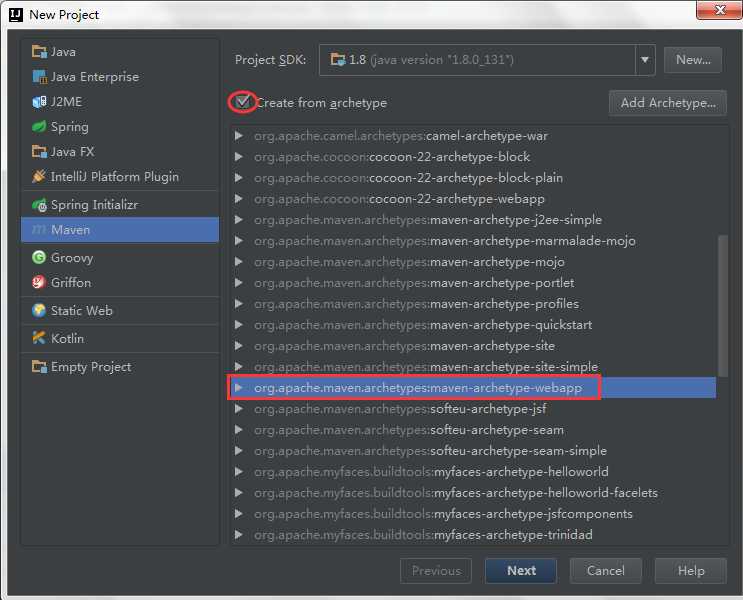Select Maven project type label
The width and height of the screenshot is (743, 600).
(x=70, y=230)
